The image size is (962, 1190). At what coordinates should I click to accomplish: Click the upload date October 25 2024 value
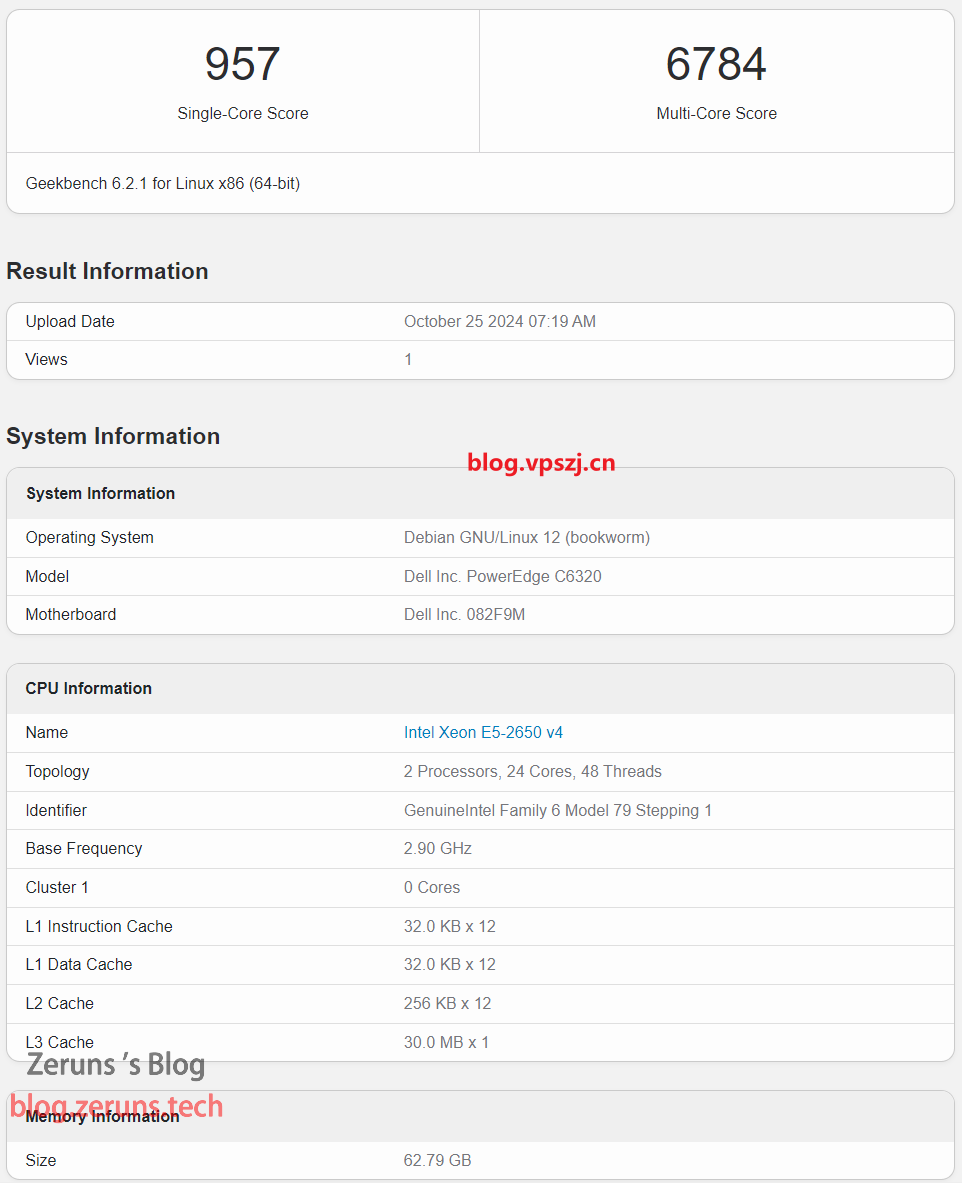point(499,322)
